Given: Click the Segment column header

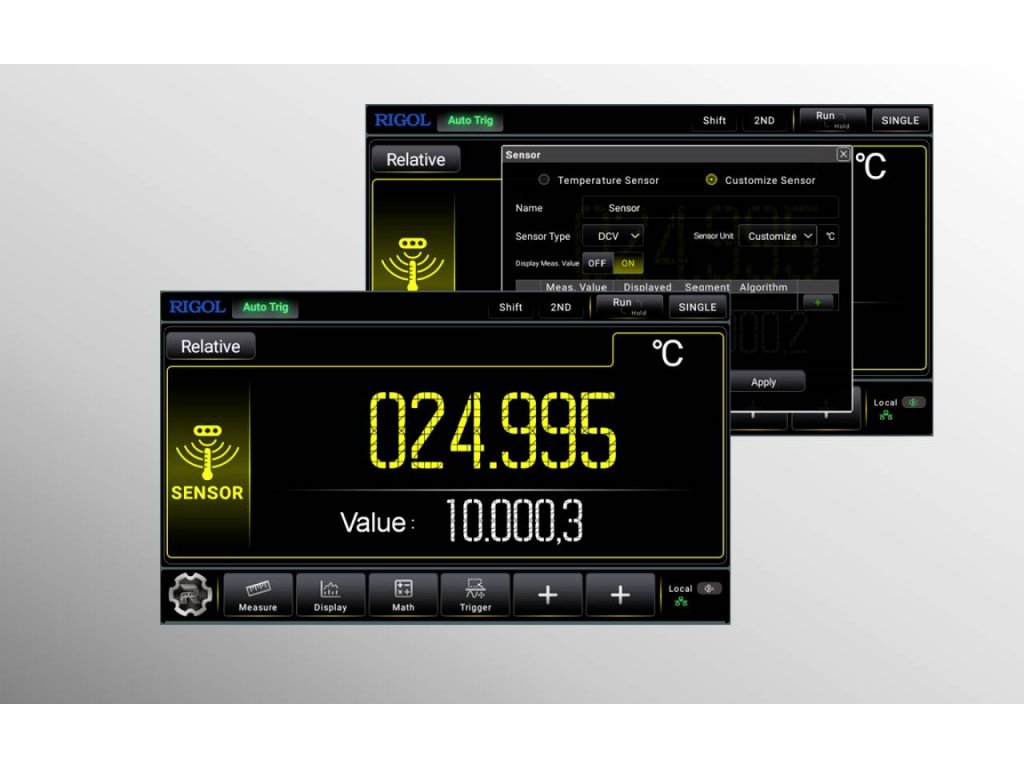Looking at the screenshot, I should (x=707, y=287).
